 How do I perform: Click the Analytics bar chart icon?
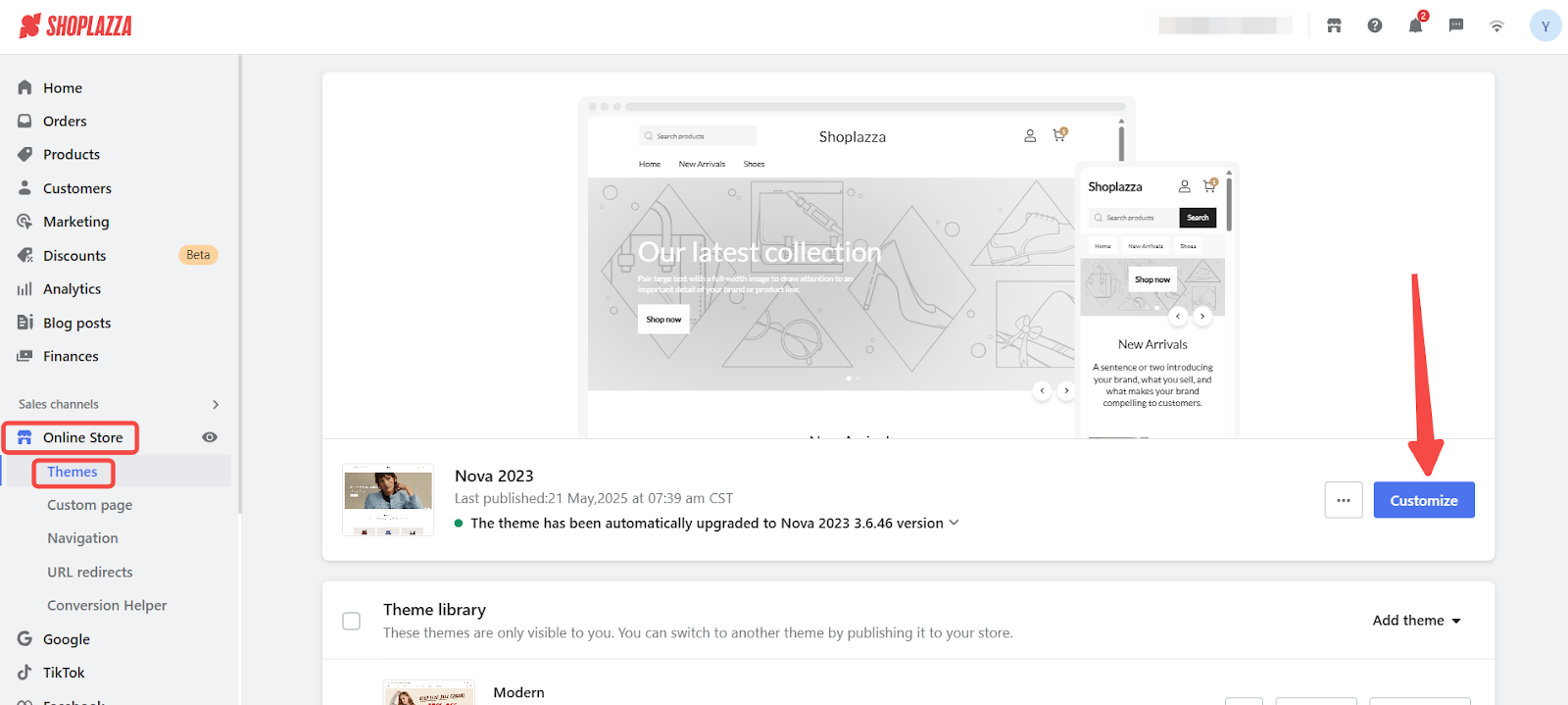(24, 288)
